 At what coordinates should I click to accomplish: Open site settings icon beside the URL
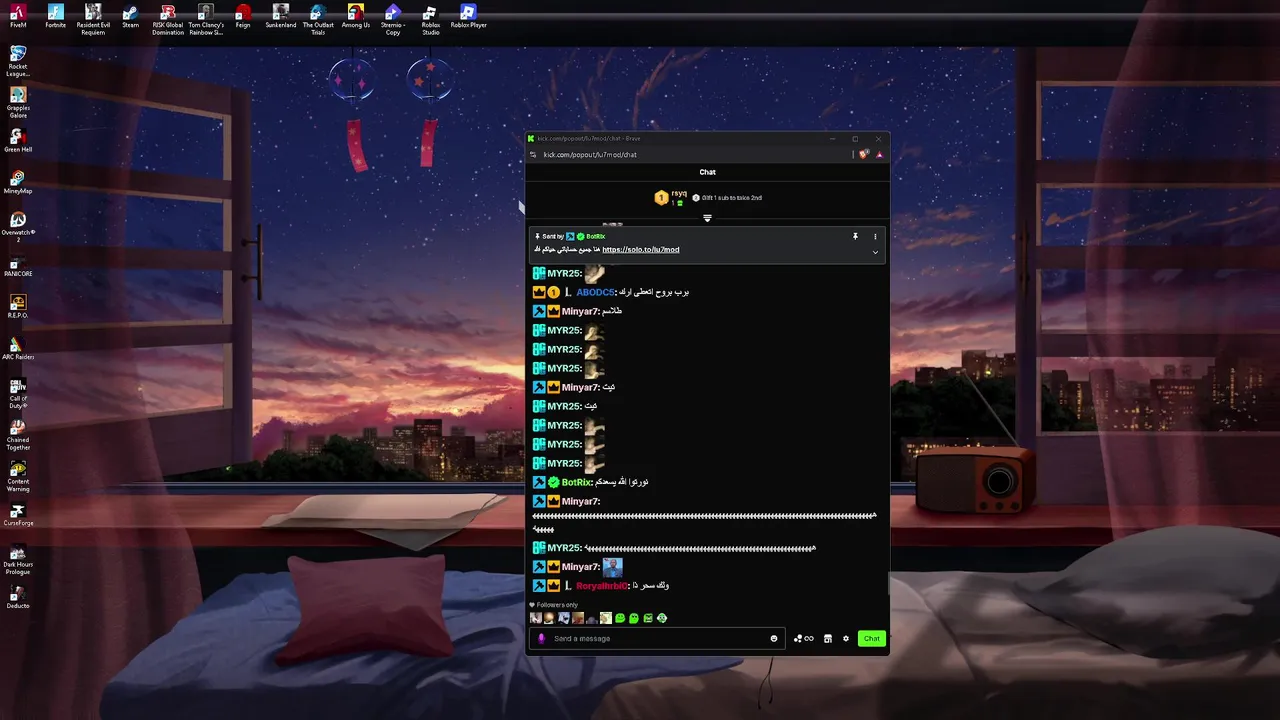coord(534,155)
